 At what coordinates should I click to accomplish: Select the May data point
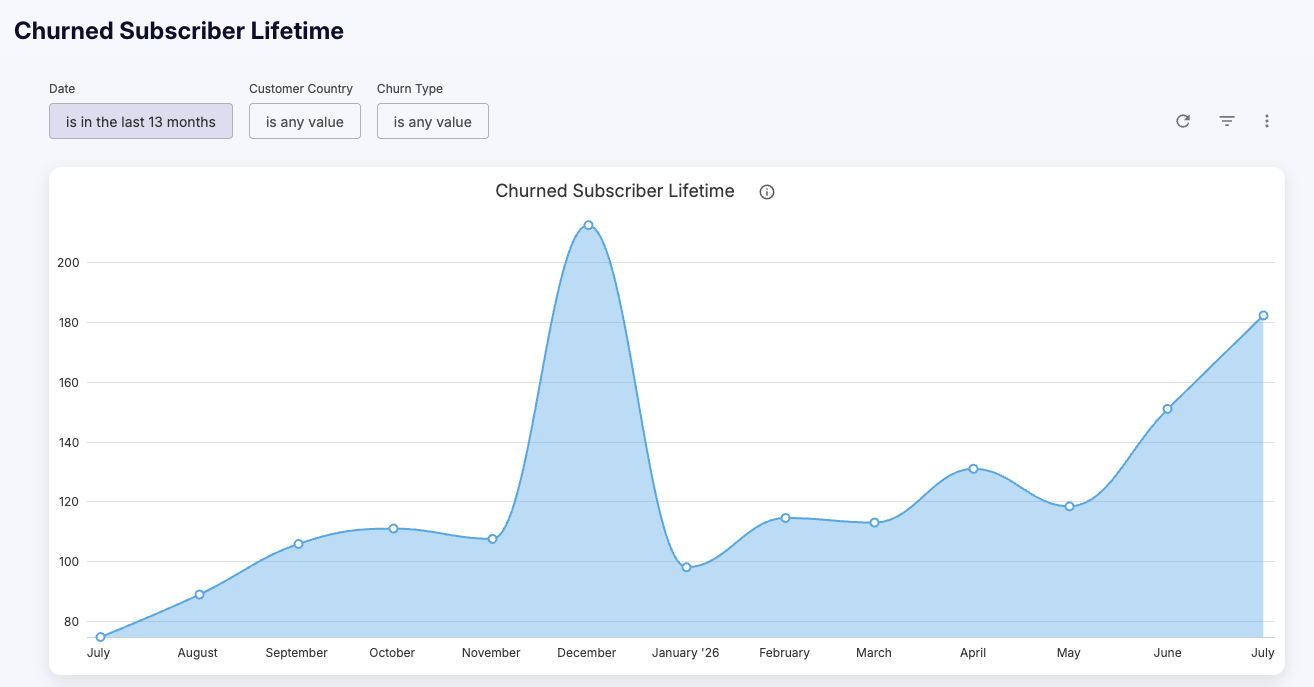pos(1069,506)
